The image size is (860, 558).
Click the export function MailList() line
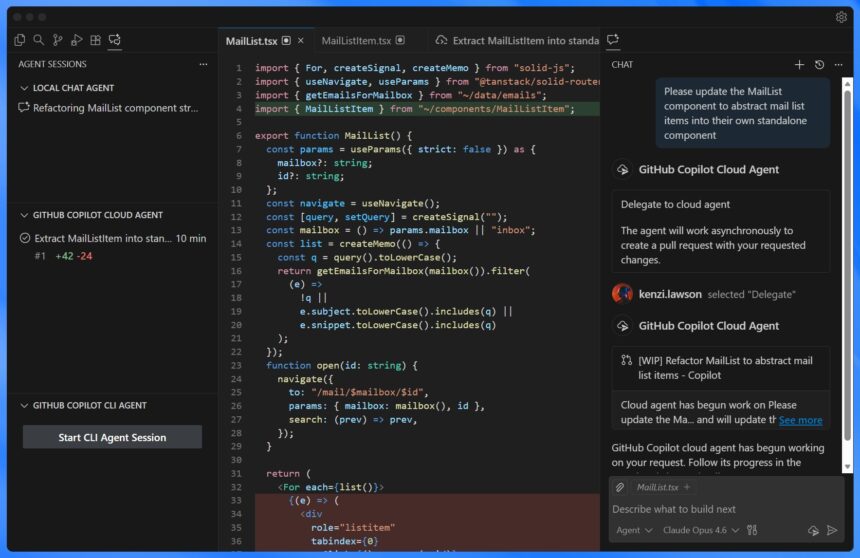click(x=333, y=136)
